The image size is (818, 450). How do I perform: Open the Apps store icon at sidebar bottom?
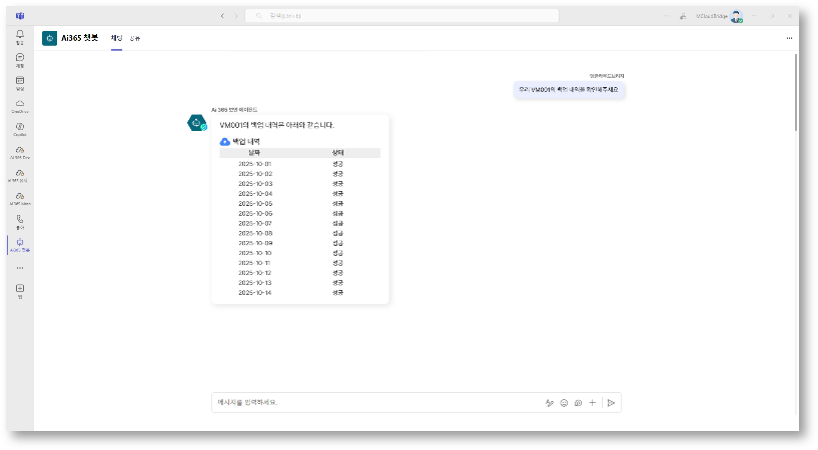click(19, 290)
